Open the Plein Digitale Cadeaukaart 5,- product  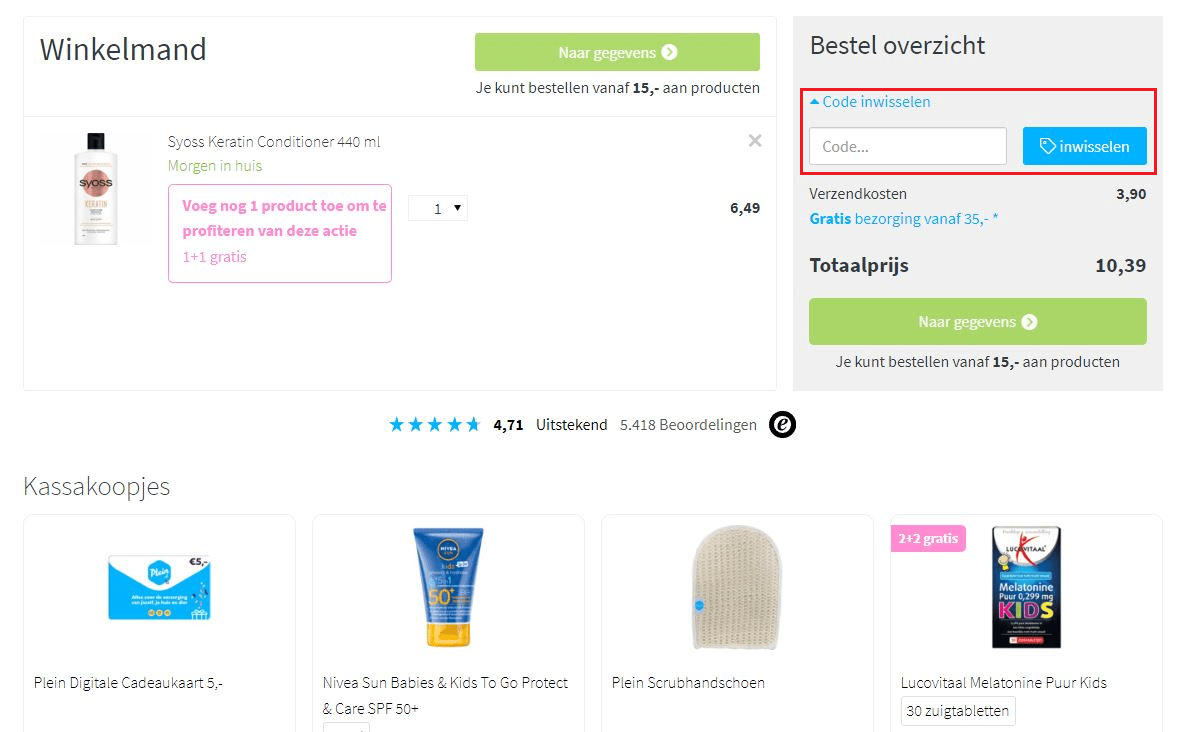pos(158,590)
